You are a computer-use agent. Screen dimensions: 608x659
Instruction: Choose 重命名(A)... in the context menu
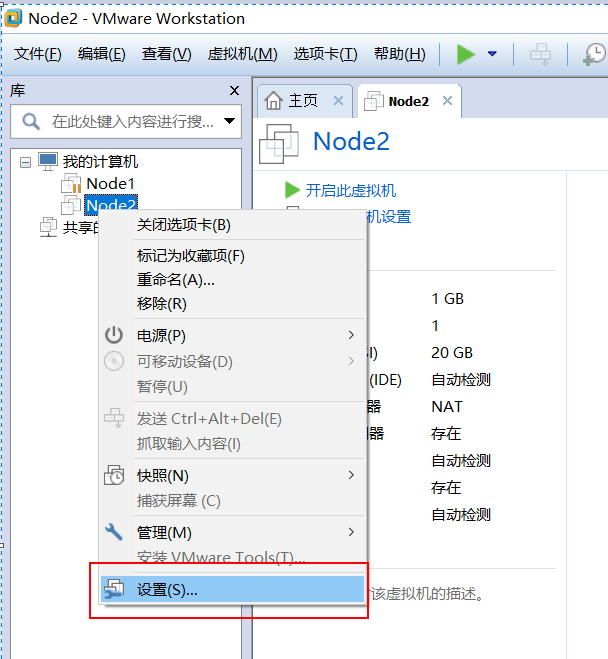pos(175,280)
